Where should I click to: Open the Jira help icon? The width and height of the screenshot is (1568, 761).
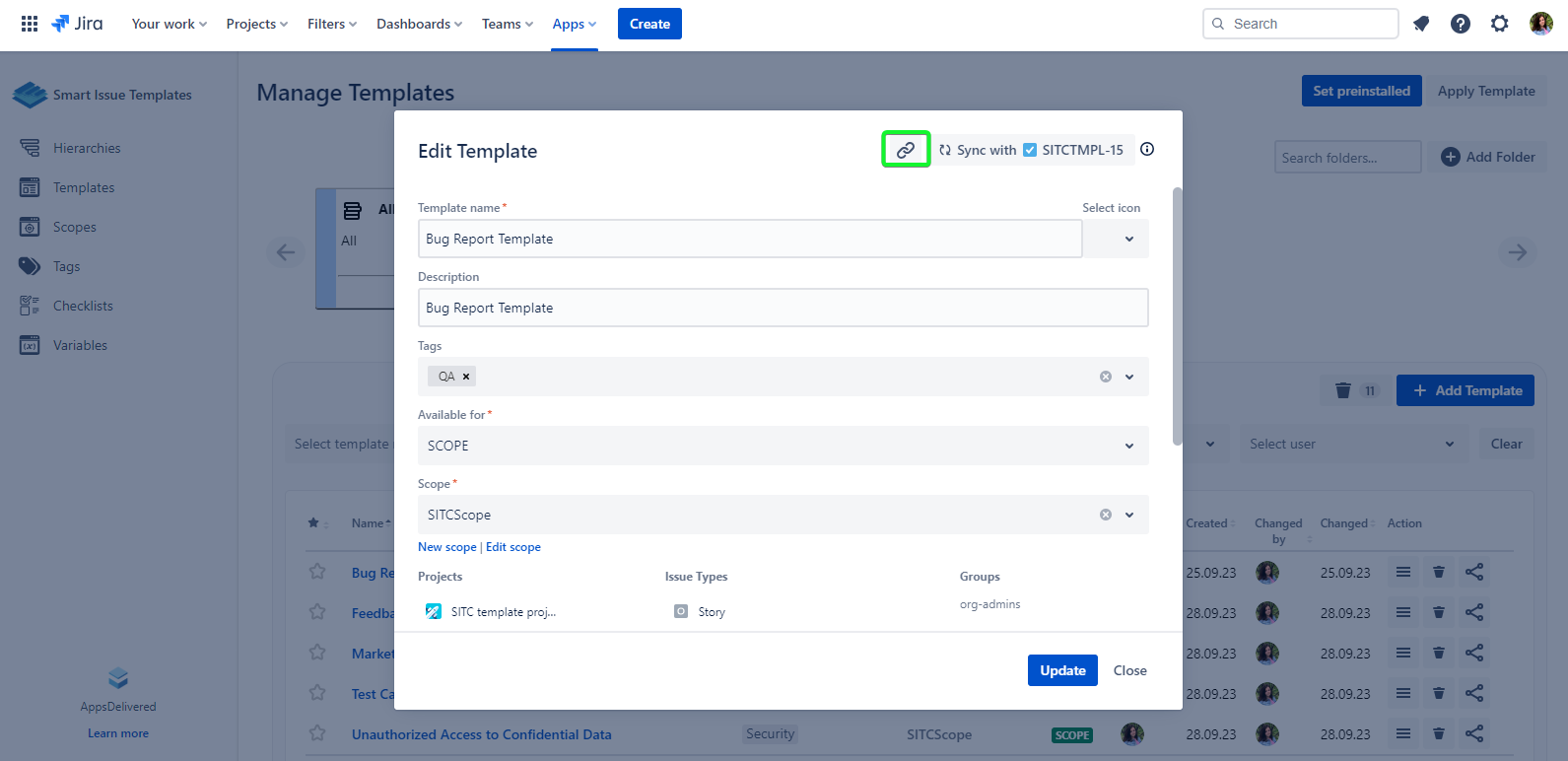[x=1461, y=24]
